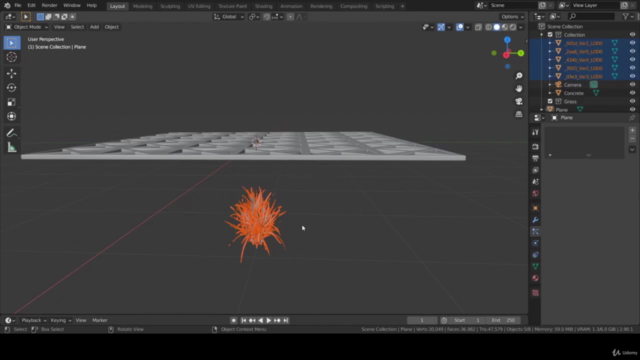Click the current frame number field
Screen dimensions: 640x360
422,320
